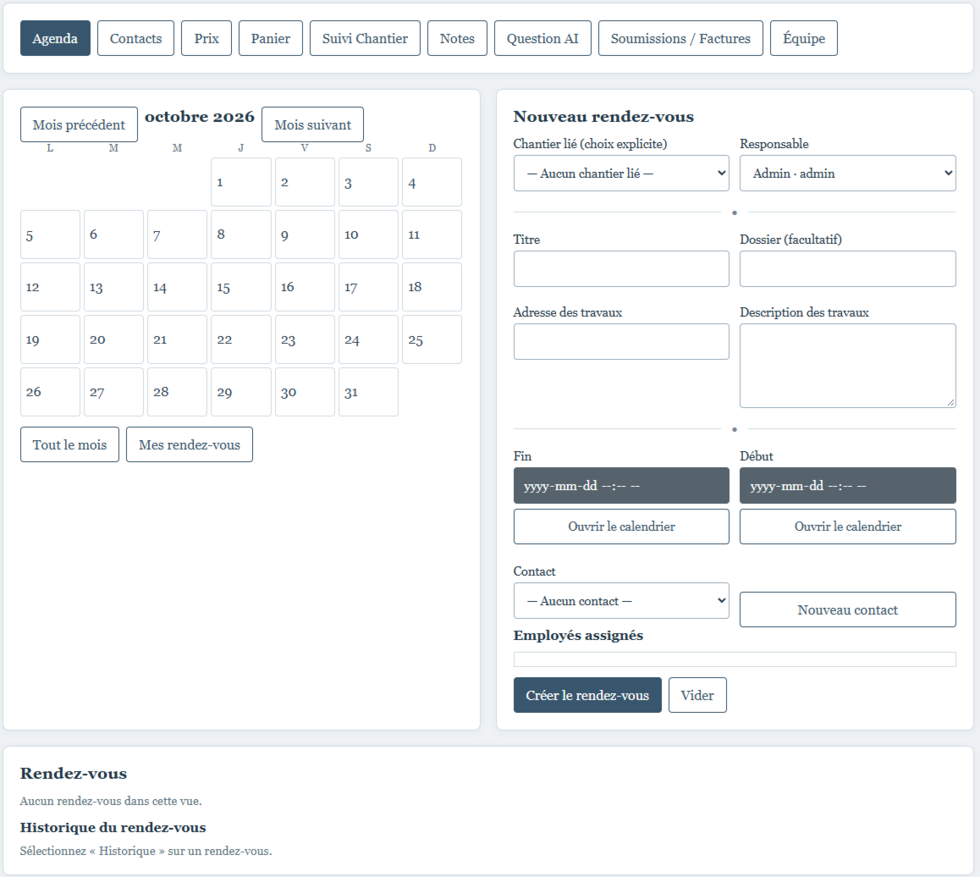Screen dimensions: 980x877
Task: Focus the Titre input field
Action: (x=621, y=269)
